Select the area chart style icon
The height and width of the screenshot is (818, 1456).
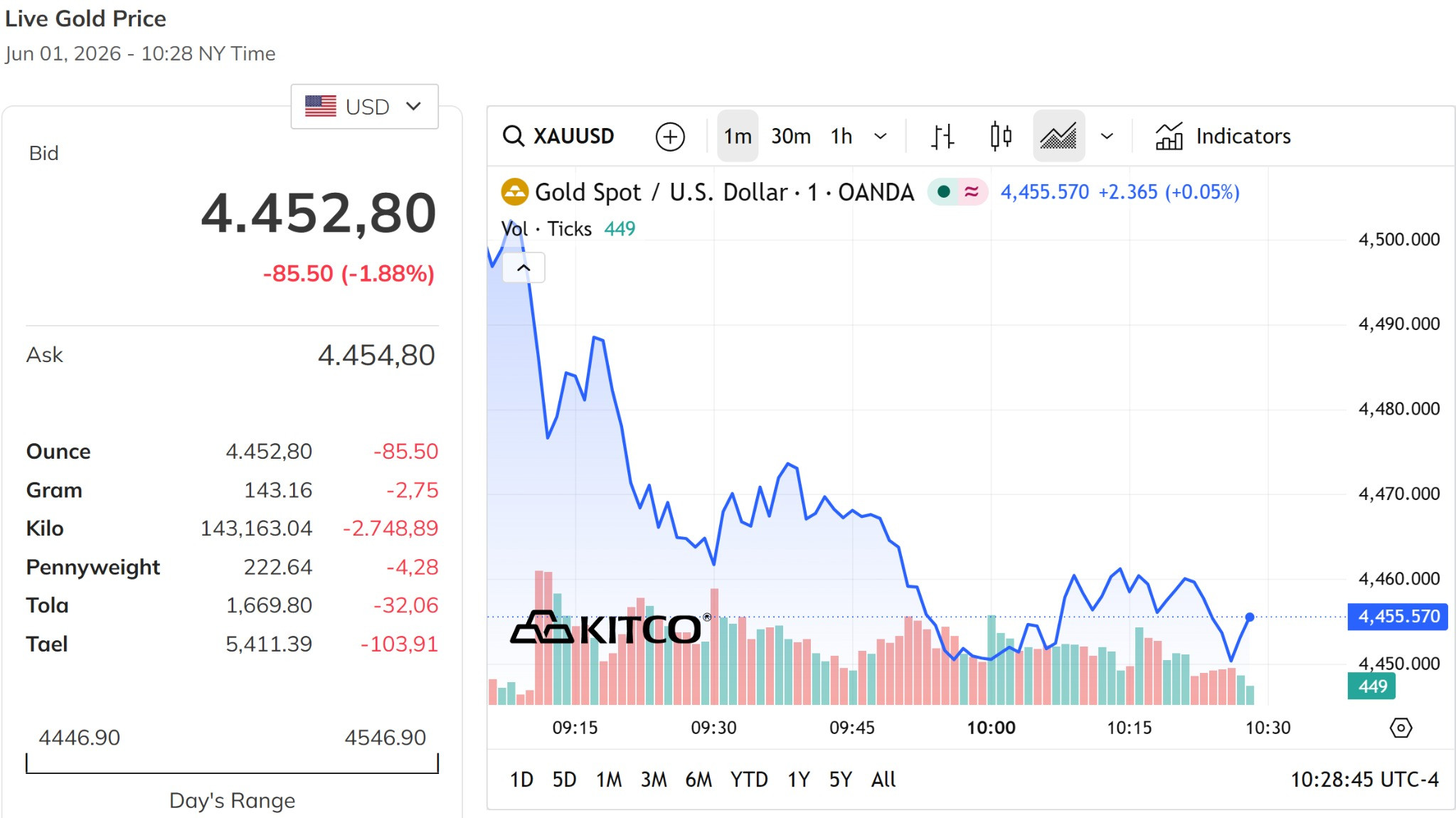pyautogui.click(x=1058, y=136)
